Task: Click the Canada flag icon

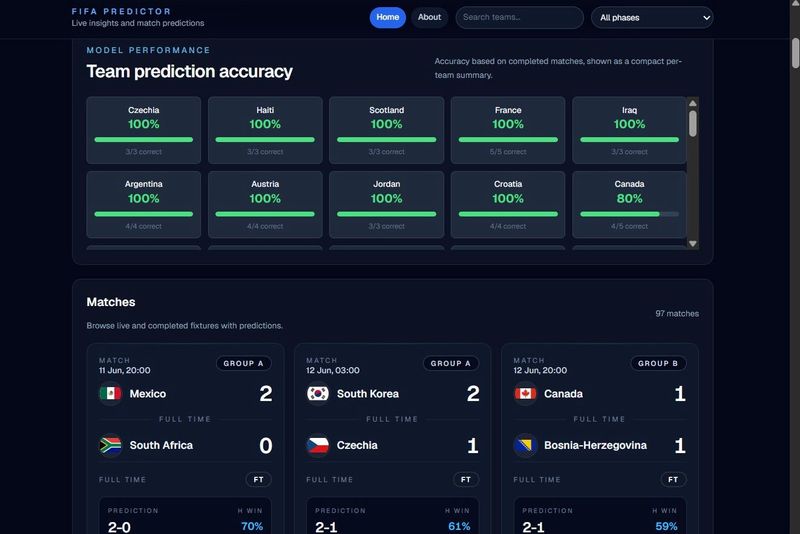Action: click(525, 393)
